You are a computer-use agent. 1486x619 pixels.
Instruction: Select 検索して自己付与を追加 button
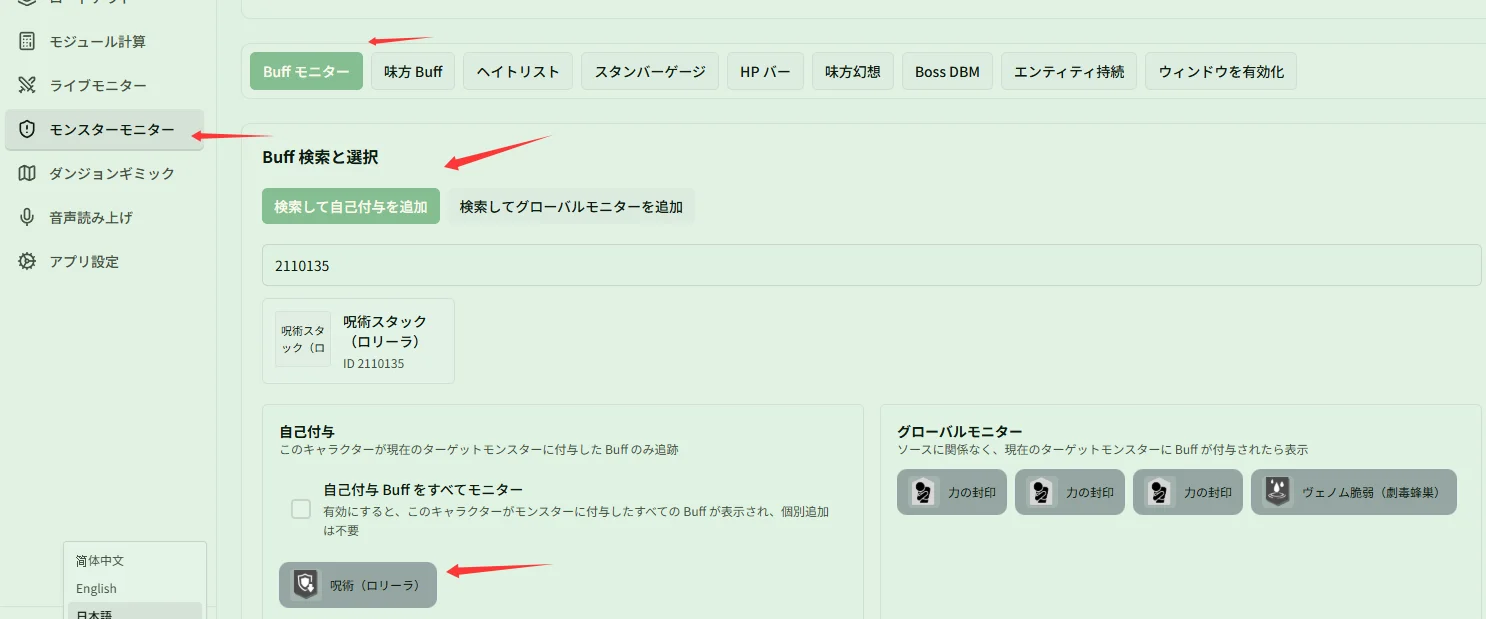(351, 207)
